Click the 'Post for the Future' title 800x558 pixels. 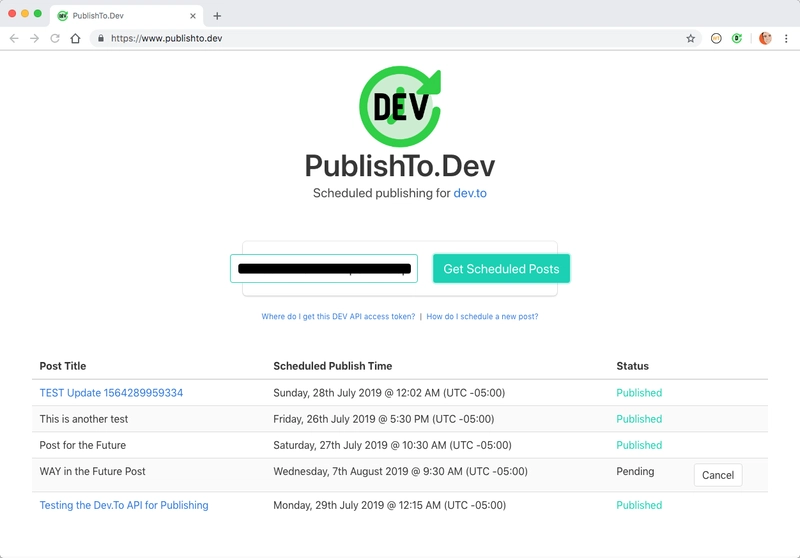tap(83, 445)
